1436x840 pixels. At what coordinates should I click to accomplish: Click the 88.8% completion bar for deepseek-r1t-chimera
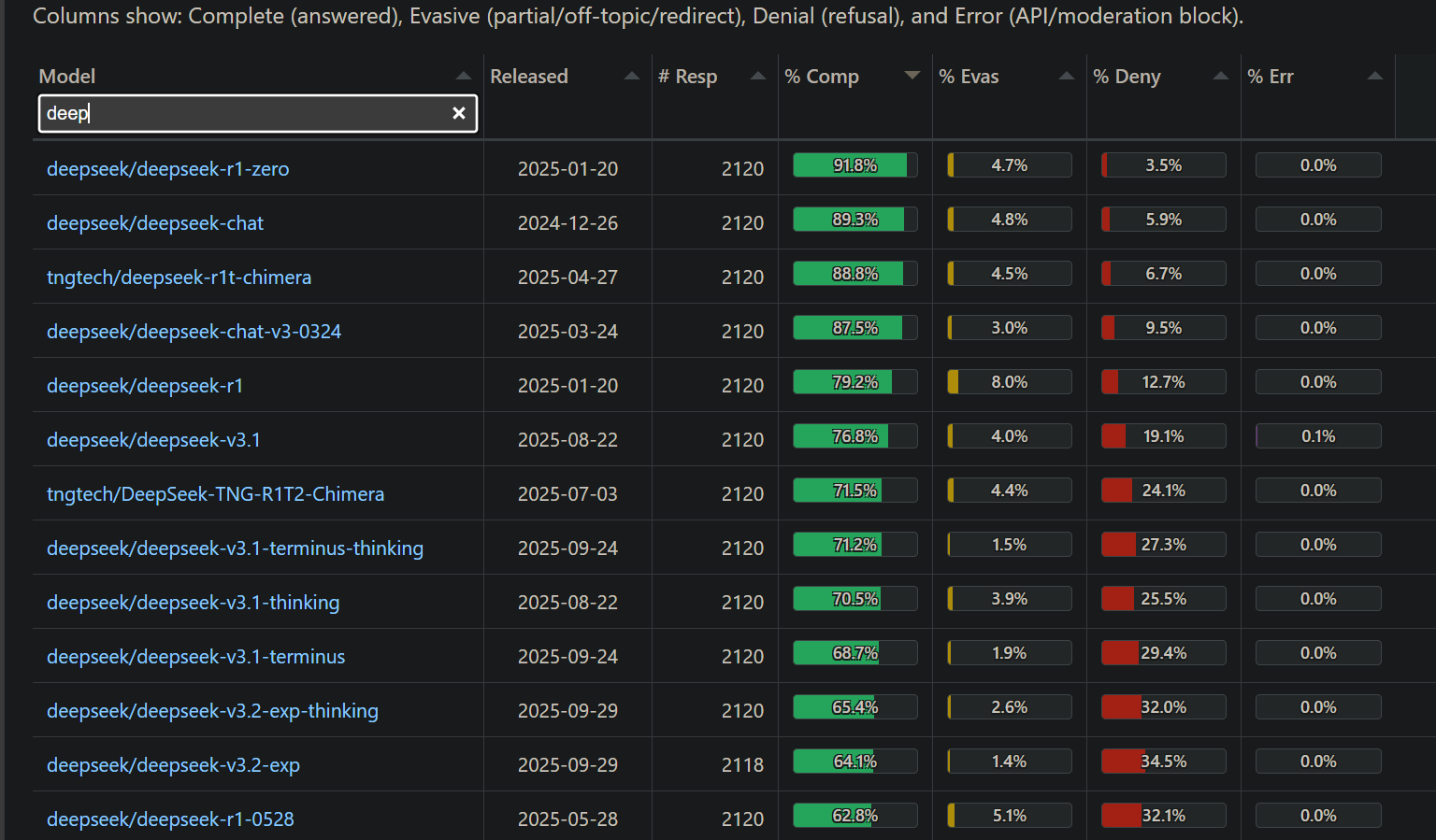855,274
